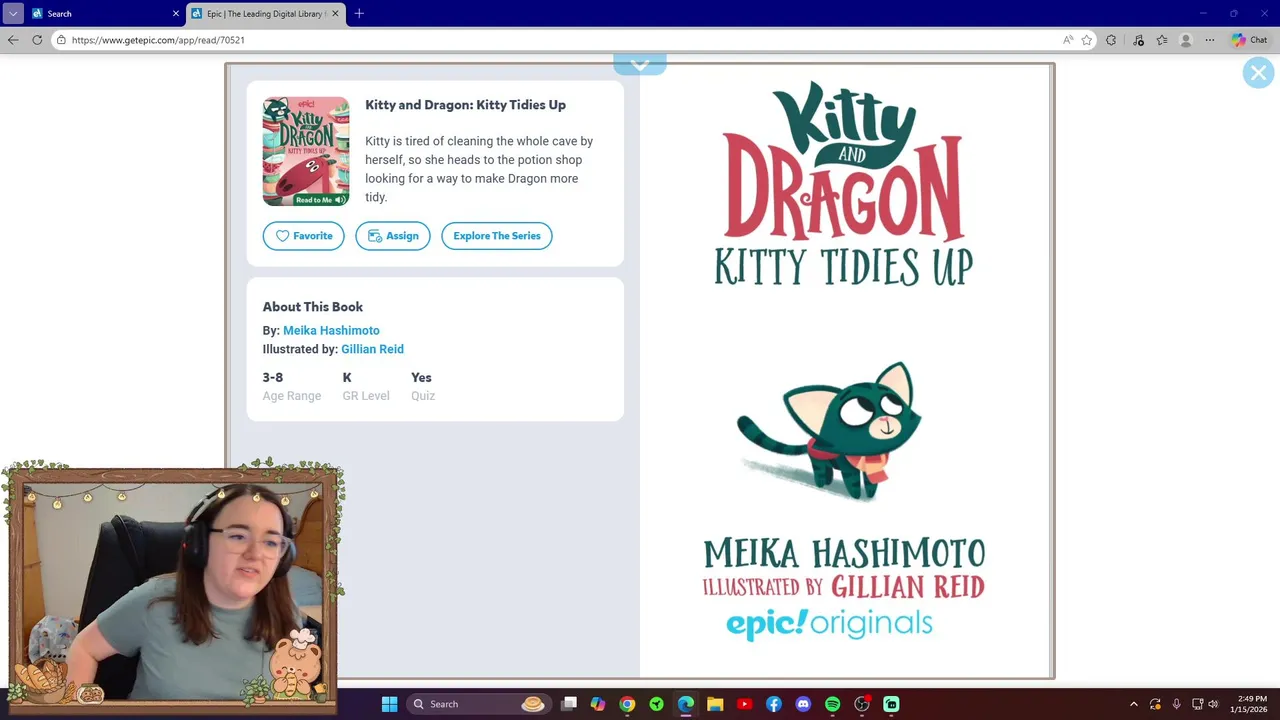Open File Explorer from the taskbar

(x=715, y=704)
